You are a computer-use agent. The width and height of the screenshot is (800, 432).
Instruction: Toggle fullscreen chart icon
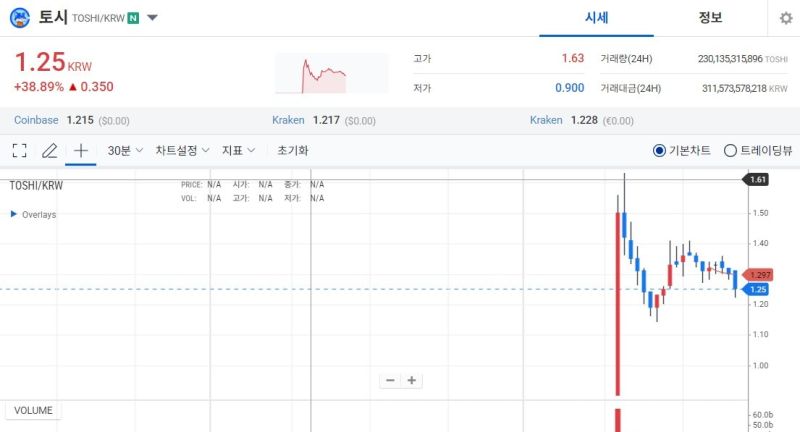(x=19, y=150)
